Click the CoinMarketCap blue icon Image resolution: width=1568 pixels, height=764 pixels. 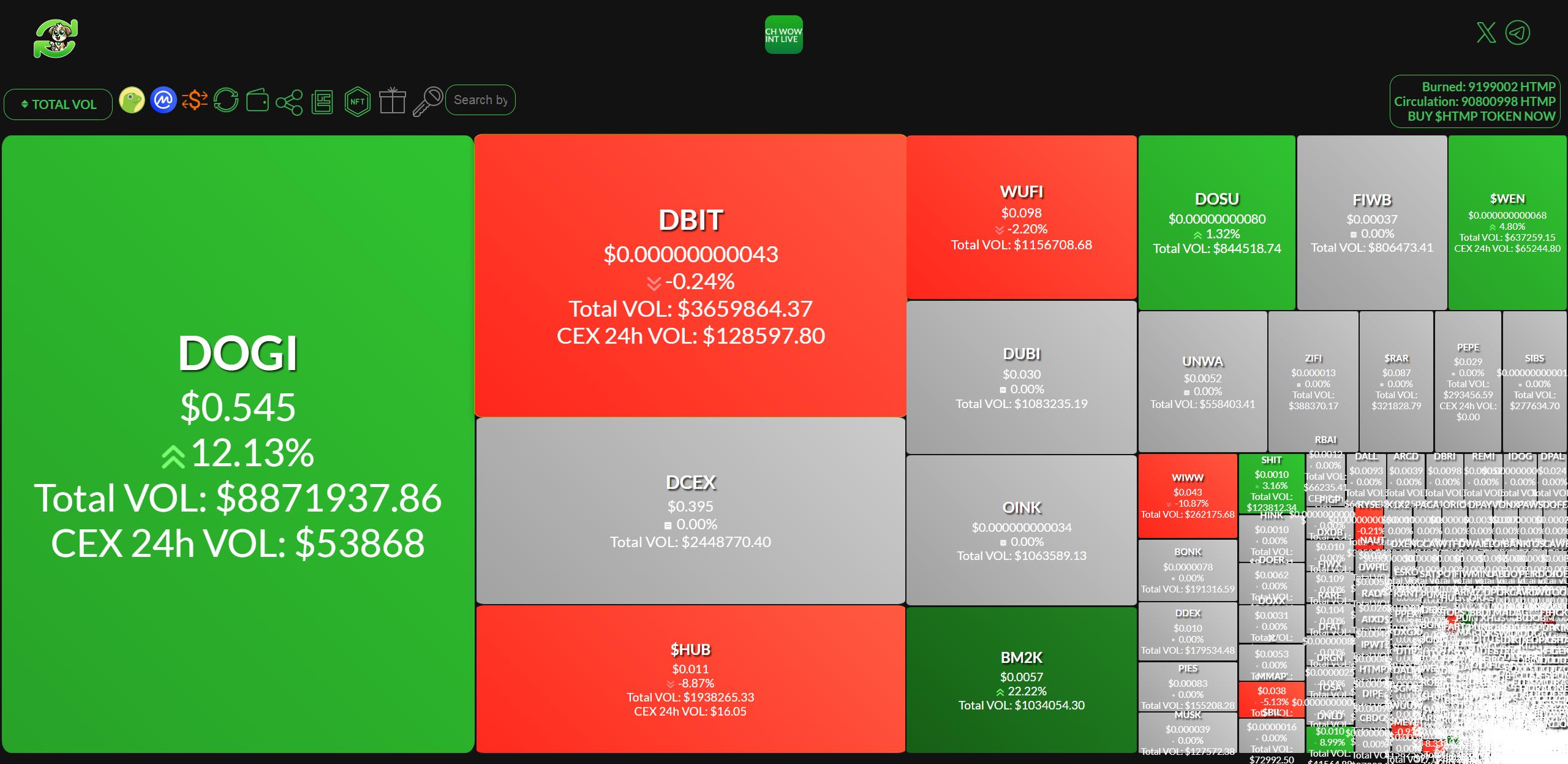tap(164, 100)
